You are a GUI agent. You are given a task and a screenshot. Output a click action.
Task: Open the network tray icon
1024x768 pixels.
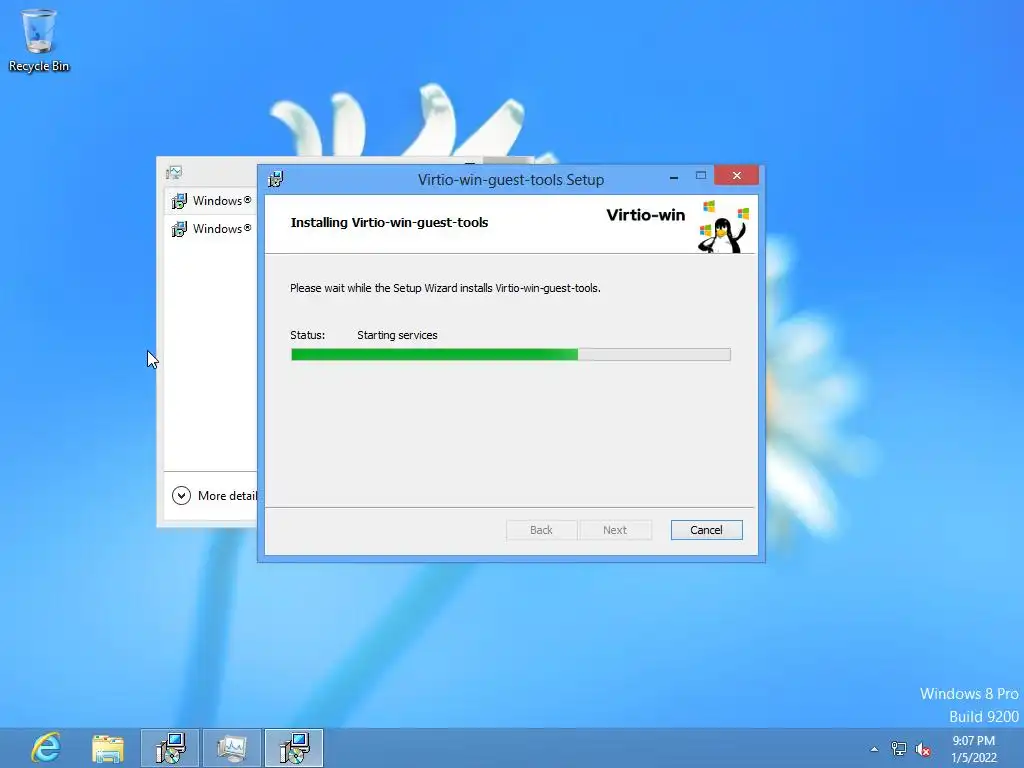[x=899, y=749]
